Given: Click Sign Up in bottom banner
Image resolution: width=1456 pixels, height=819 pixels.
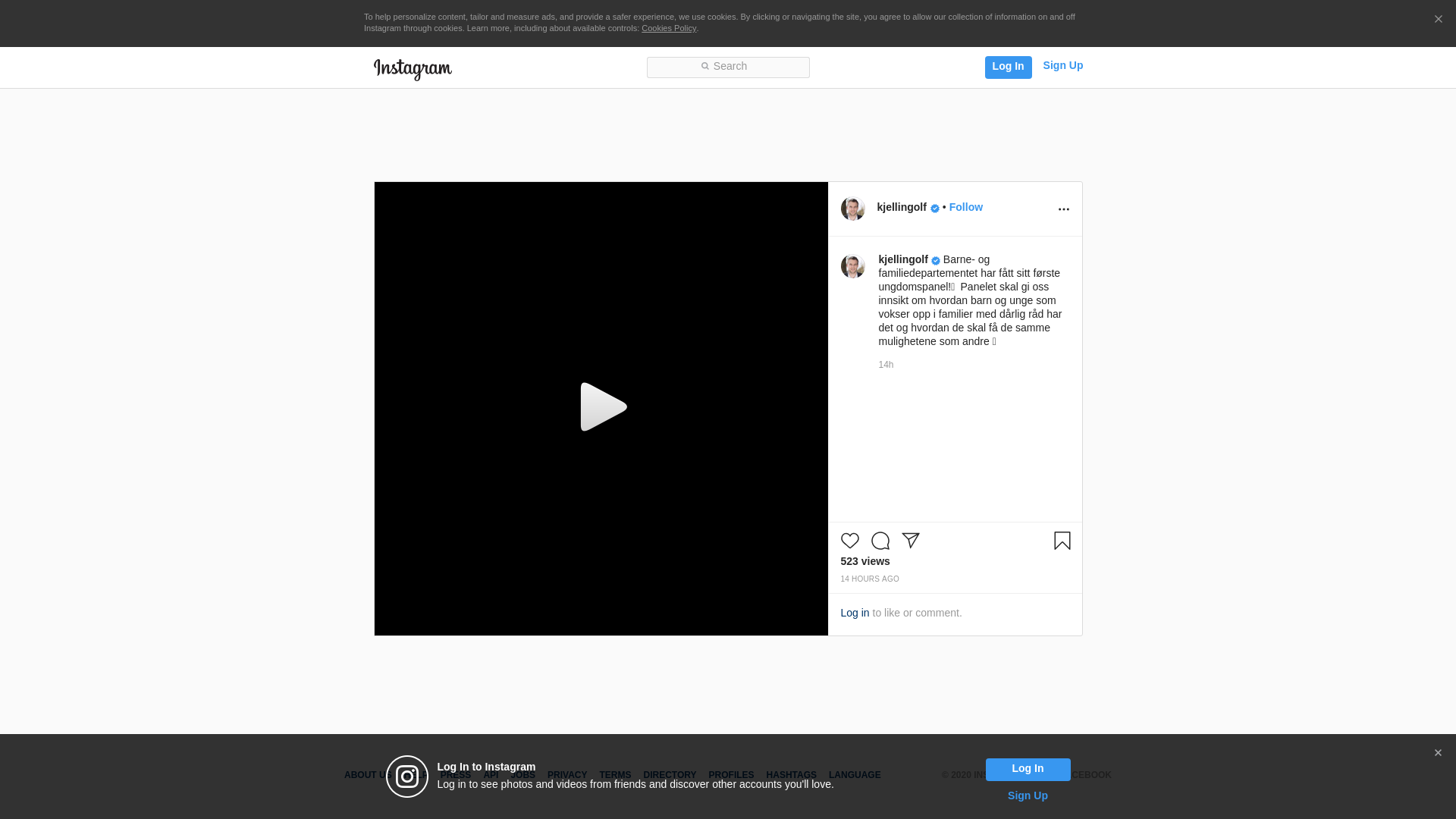Looking at the screenshot, I should pyautogui.click(x=1028, y=795).
